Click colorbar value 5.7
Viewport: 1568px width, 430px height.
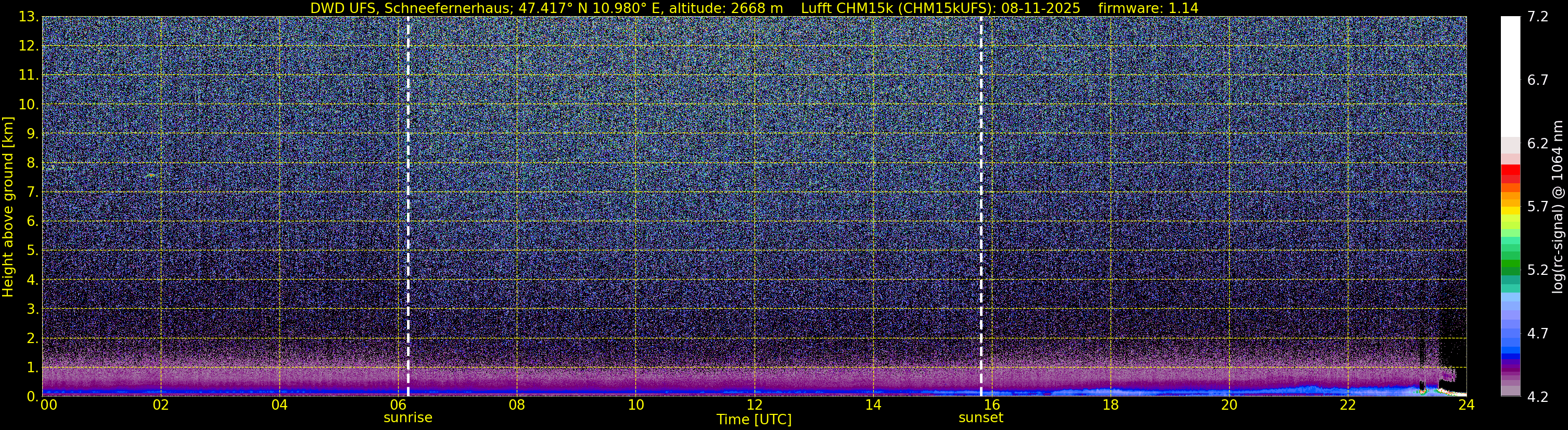pyautogui.click(x=1538, y=207)
